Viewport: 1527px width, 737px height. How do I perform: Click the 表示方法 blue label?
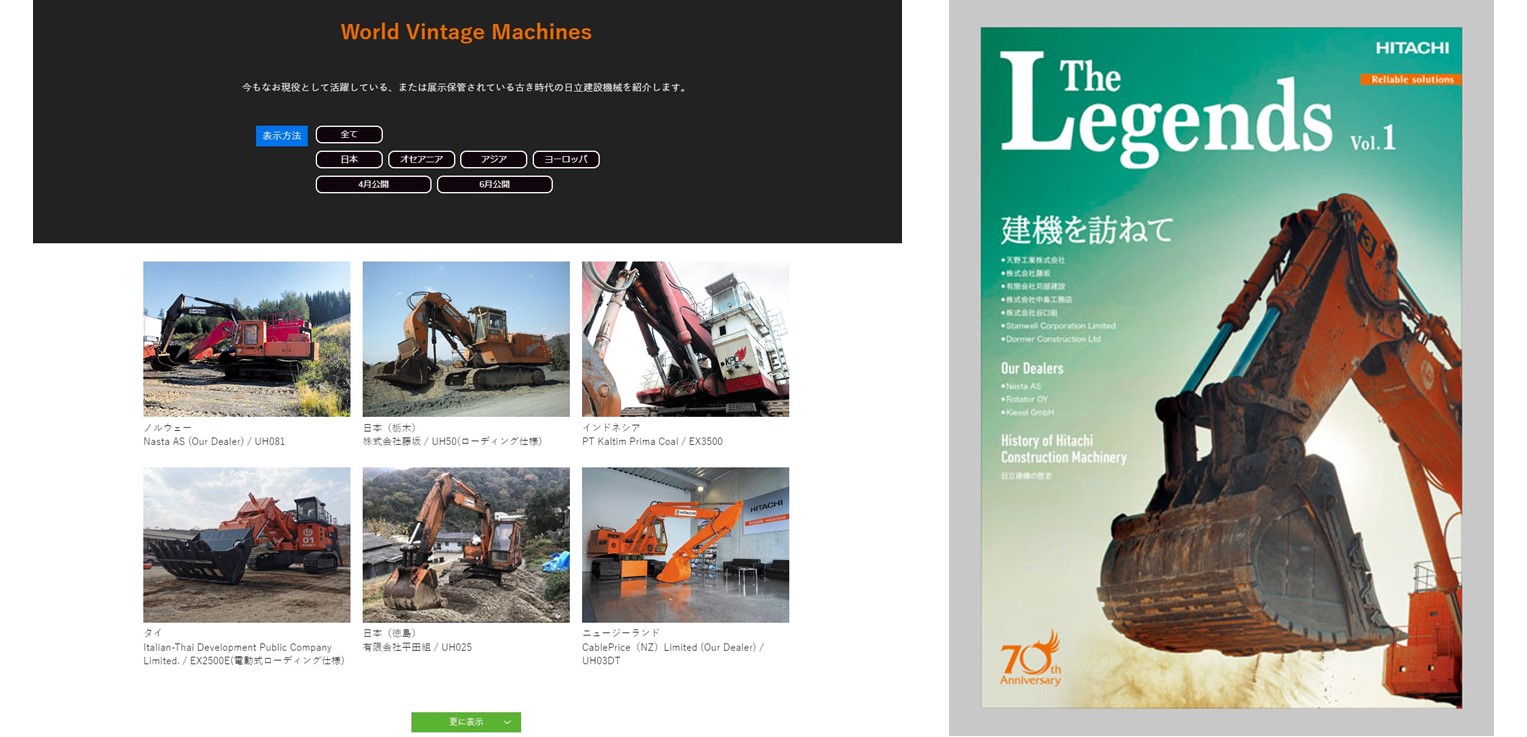click(x=281, y=136)
